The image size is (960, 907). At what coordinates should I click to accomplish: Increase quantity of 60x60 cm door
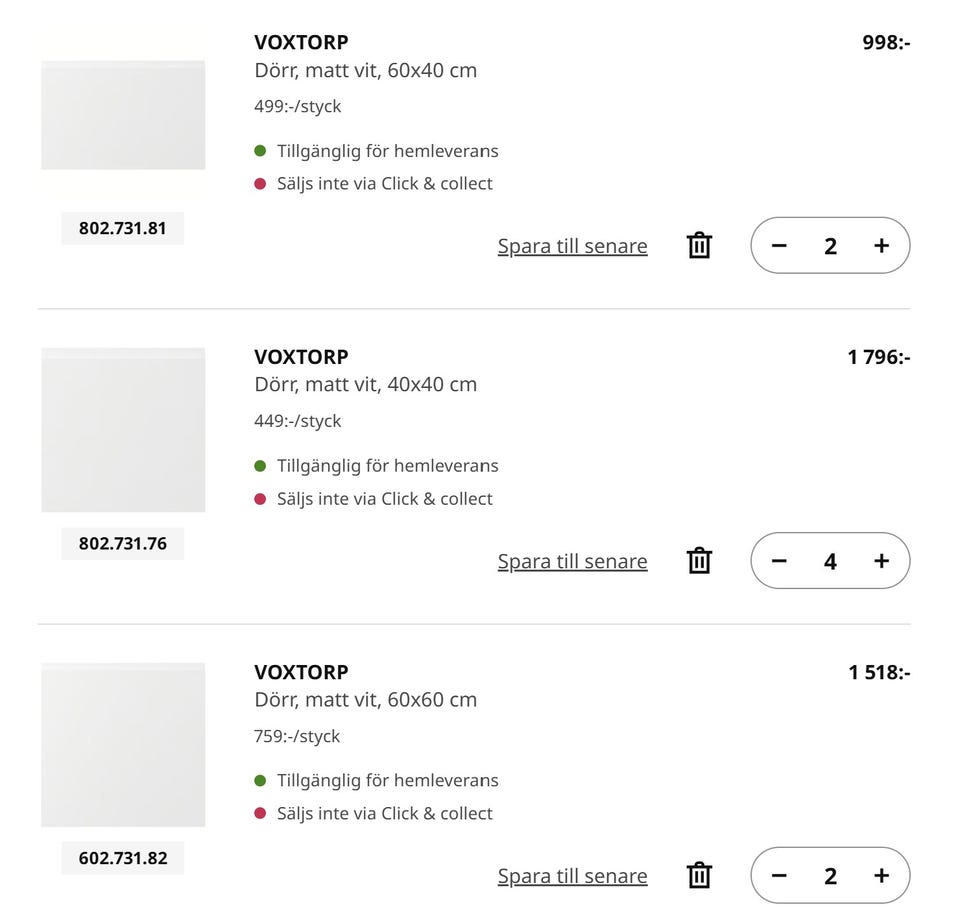click(x=880, y=876)
